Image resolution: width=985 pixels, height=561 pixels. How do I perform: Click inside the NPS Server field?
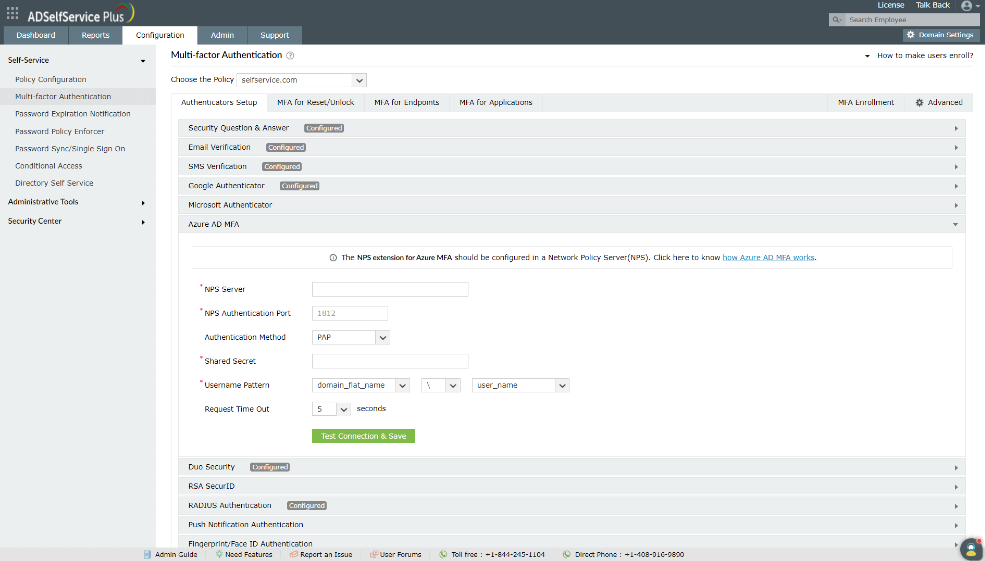[x=390, y=290]
